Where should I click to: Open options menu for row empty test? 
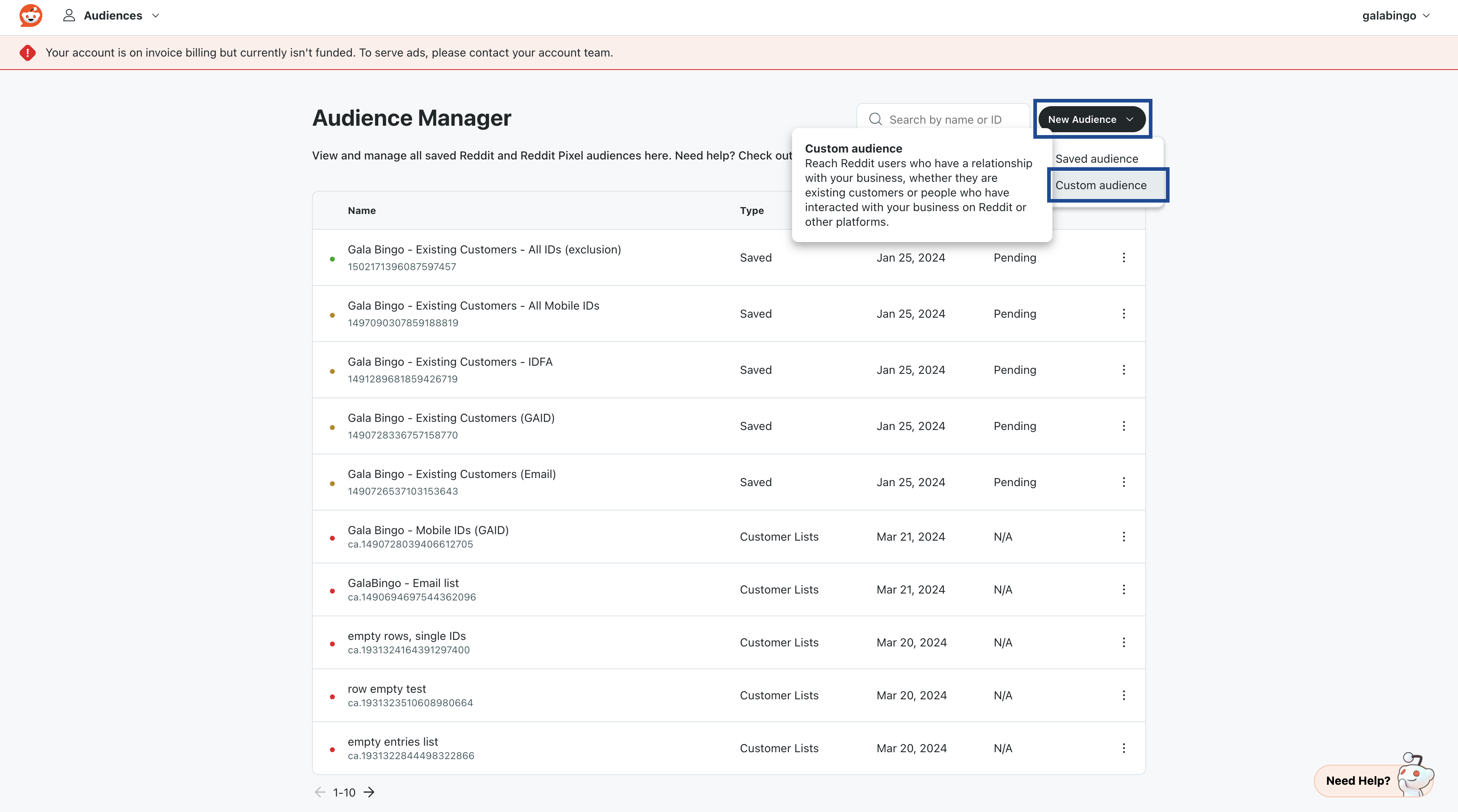1124,695
